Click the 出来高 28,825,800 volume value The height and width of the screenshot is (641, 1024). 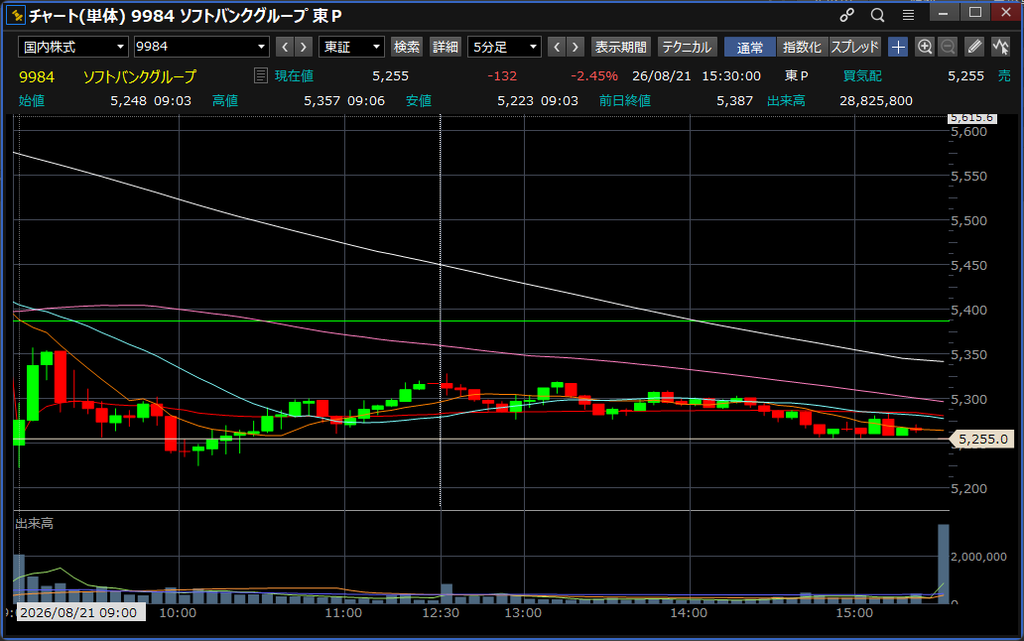click(x=876, y=101)
